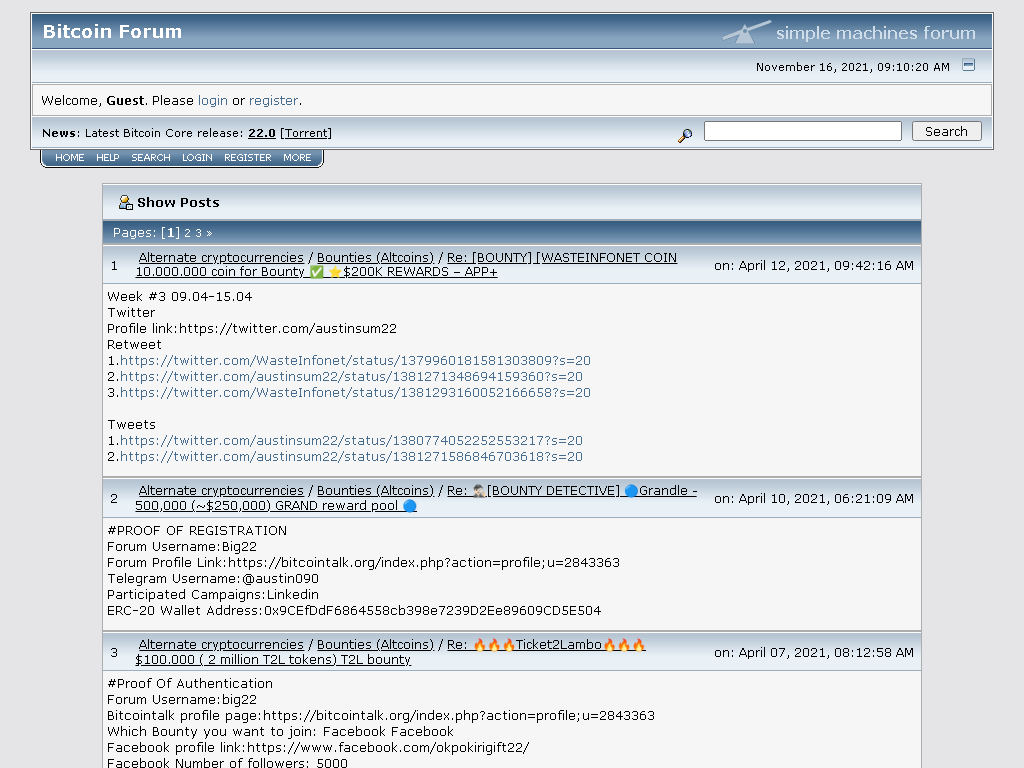Open Alternate cryptocurrencies board in post 2
1024x768 pixels.
(x=221, y=490)
